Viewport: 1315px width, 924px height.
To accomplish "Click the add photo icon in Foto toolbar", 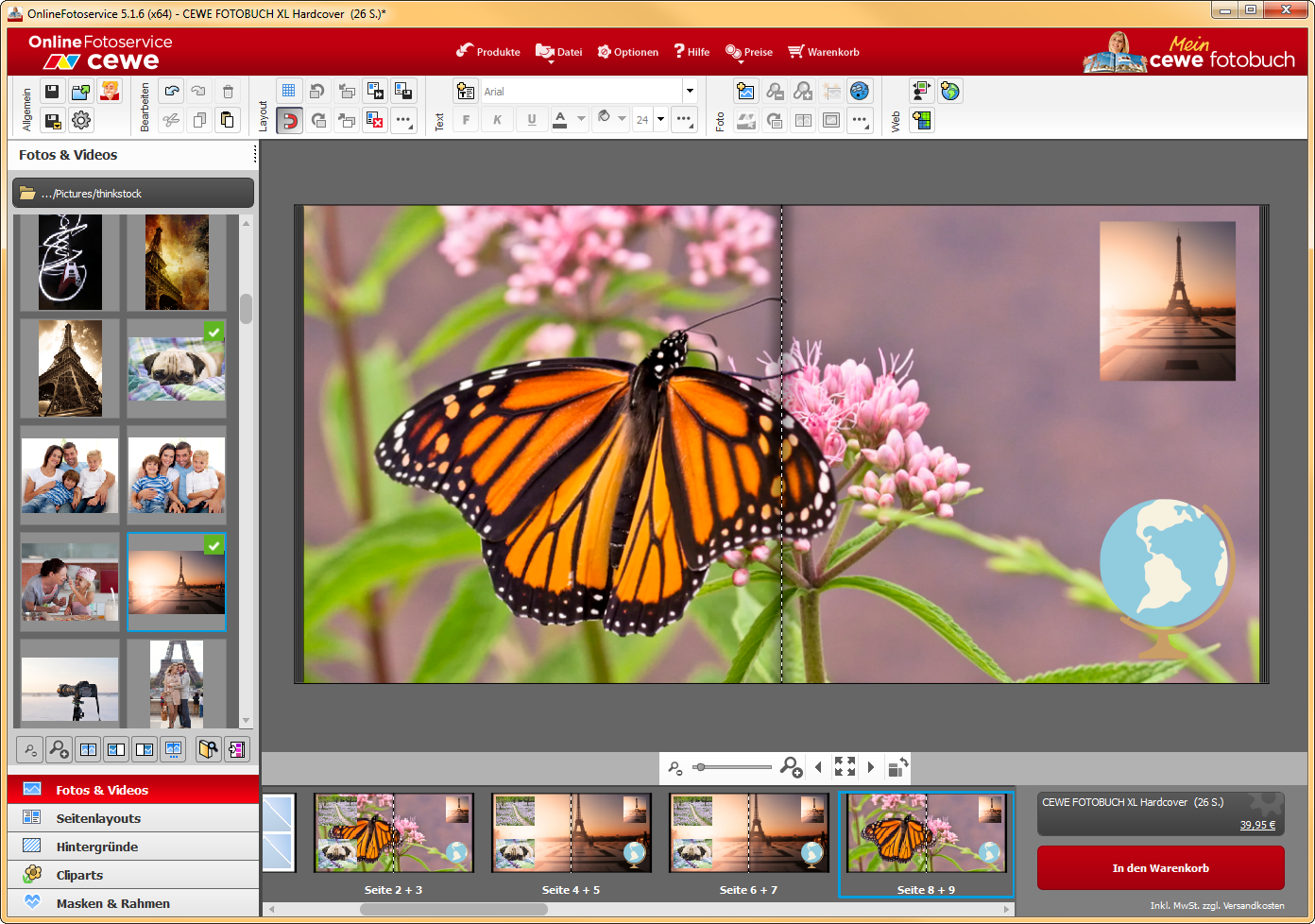I will (x=746, y=92).
